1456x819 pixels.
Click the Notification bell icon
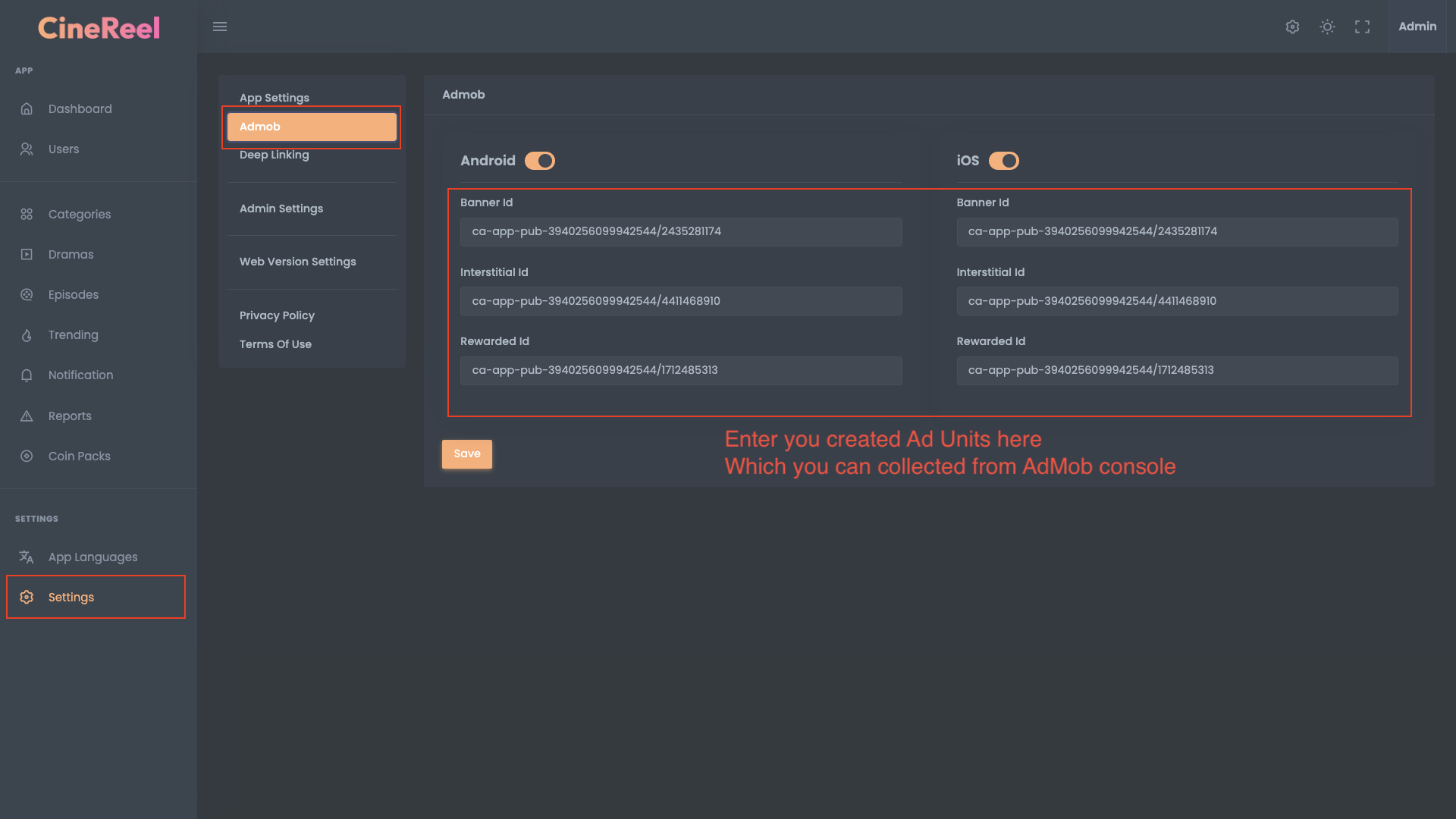coord(27,375)
